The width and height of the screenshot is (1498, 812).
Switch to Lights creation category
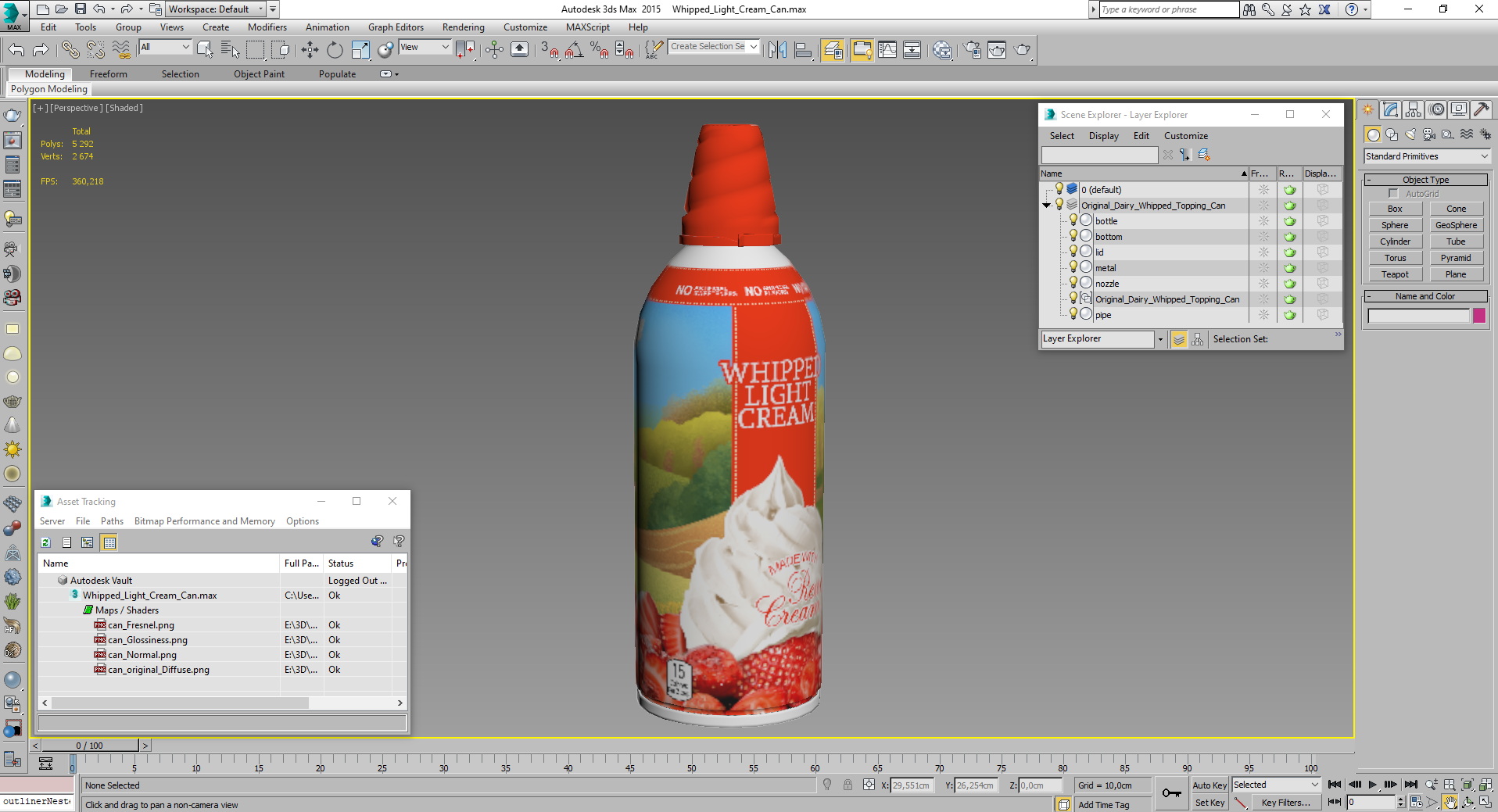coord(1410,134)
